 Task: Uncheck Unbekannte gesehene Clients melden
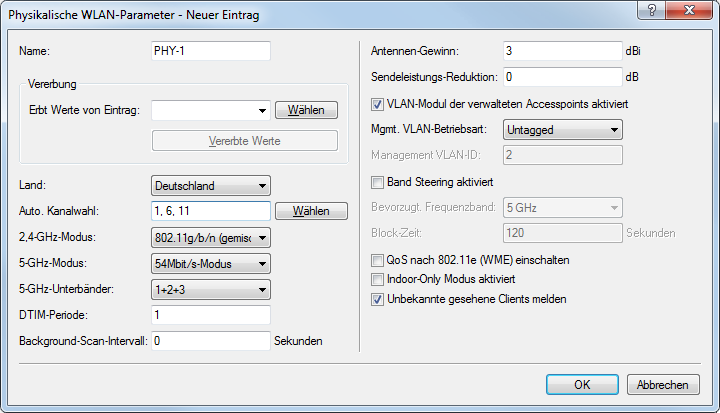pyautogui.click(x=377, y=298)
